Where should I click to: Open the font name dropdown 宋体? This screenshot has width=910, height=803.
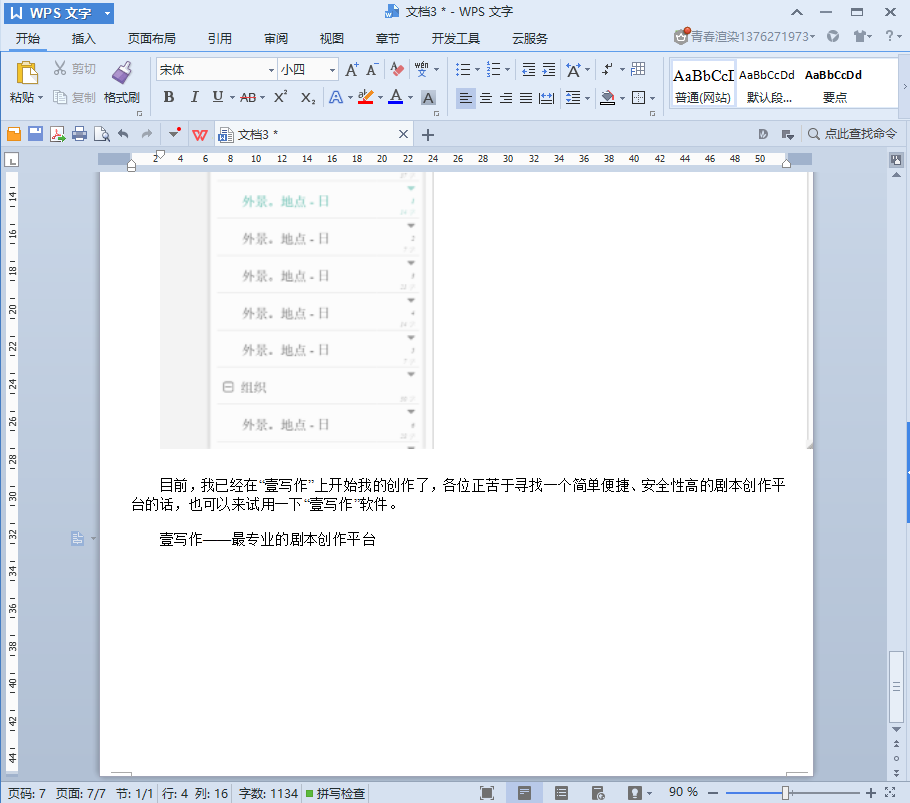tap(271, 70)
